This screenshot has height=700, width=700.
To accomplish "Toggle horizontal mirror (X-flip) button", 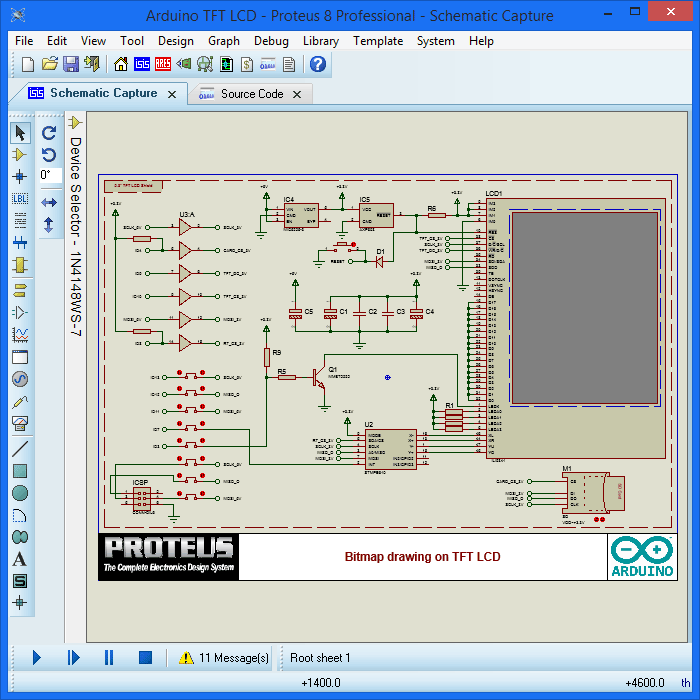I will [x=48, y=202].
